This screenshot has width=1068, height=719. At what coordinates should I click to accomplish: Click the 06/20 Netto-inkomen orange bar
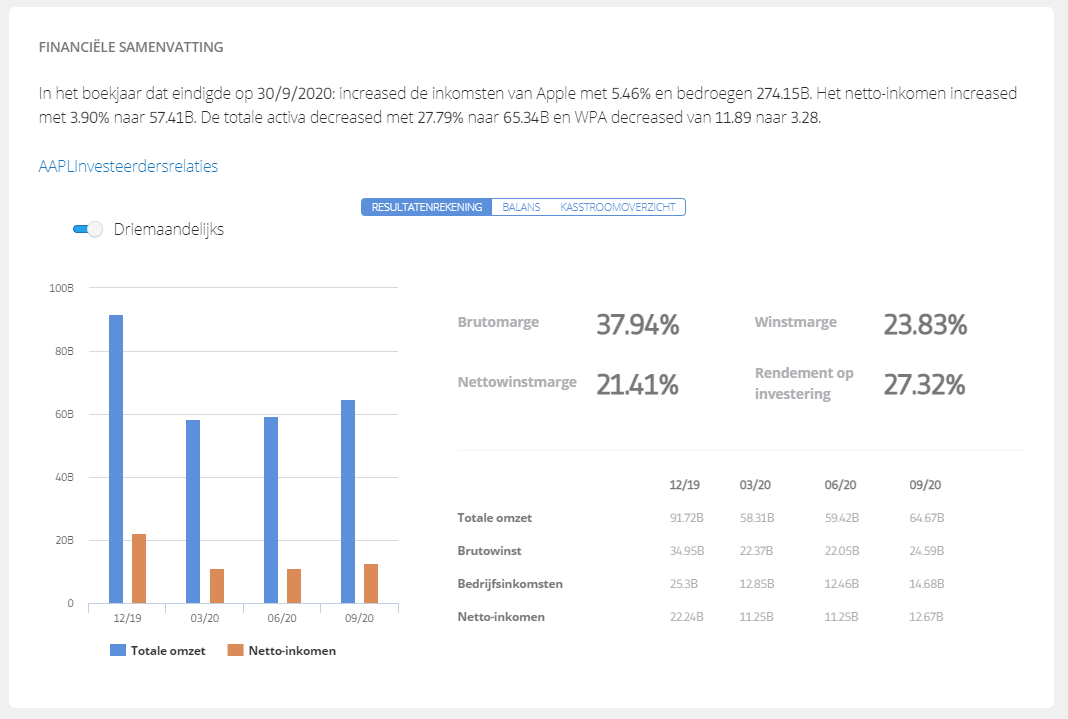pyautogui.click(x=294, y=586)
